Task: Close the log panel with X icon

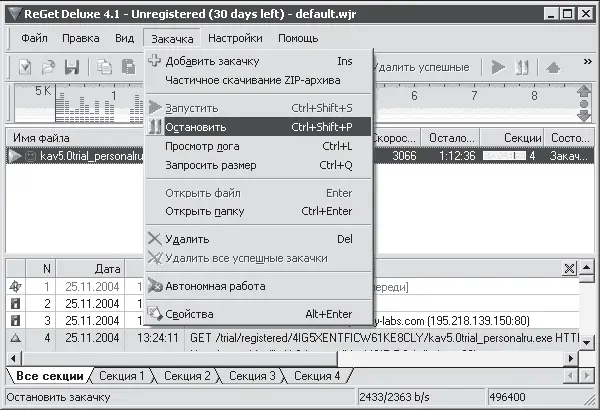Action: point(569,268)
